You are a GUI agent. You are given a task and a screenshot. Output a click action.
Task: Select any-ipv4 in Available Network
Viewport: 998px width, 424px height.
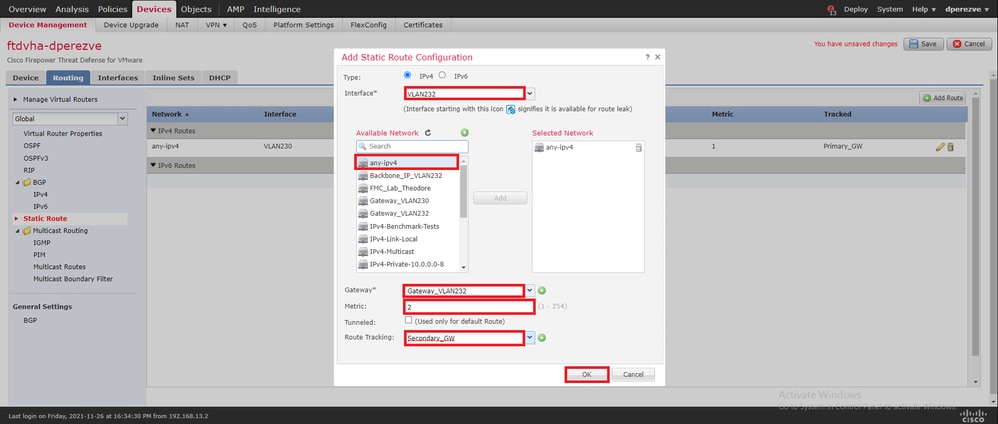(x=406, y=162)
